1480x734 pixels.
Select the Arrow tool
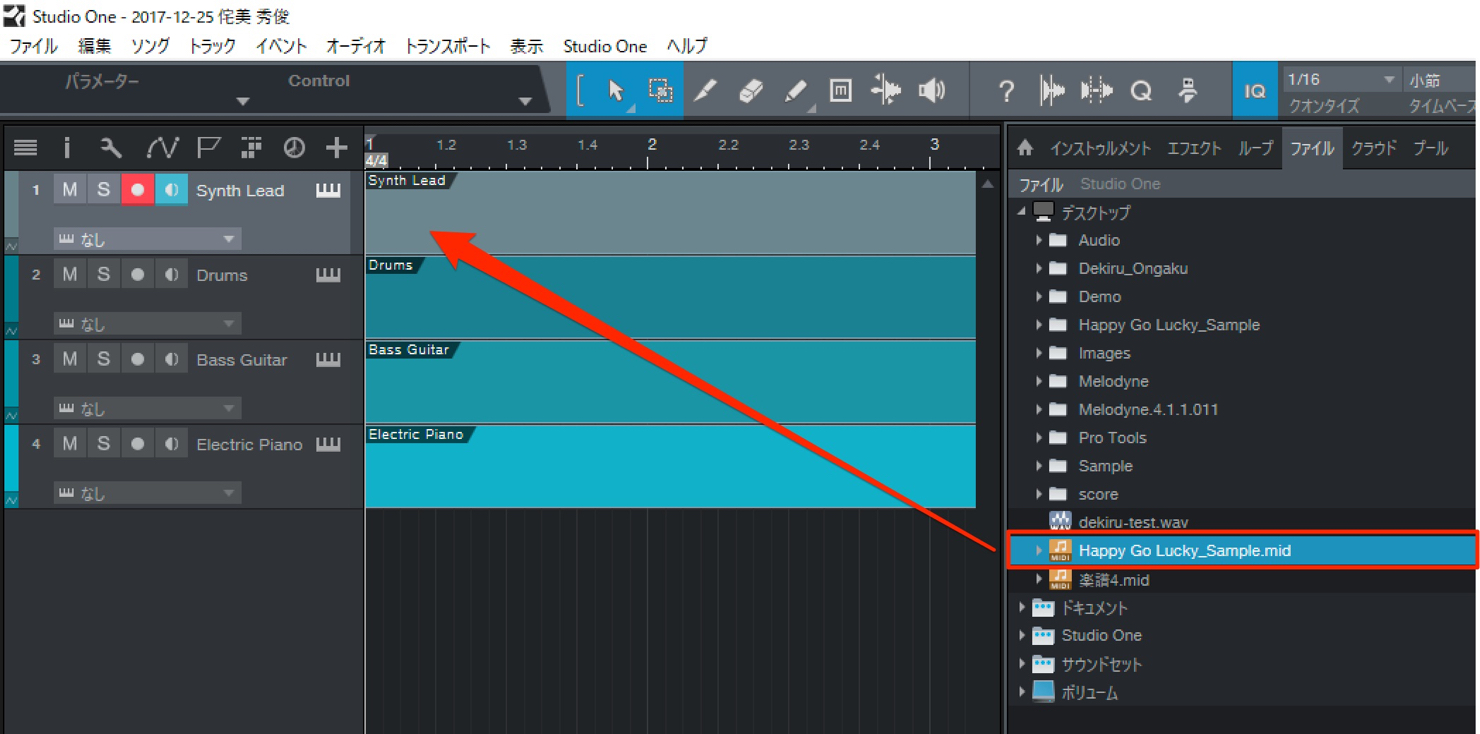click(x=616, y=91)
